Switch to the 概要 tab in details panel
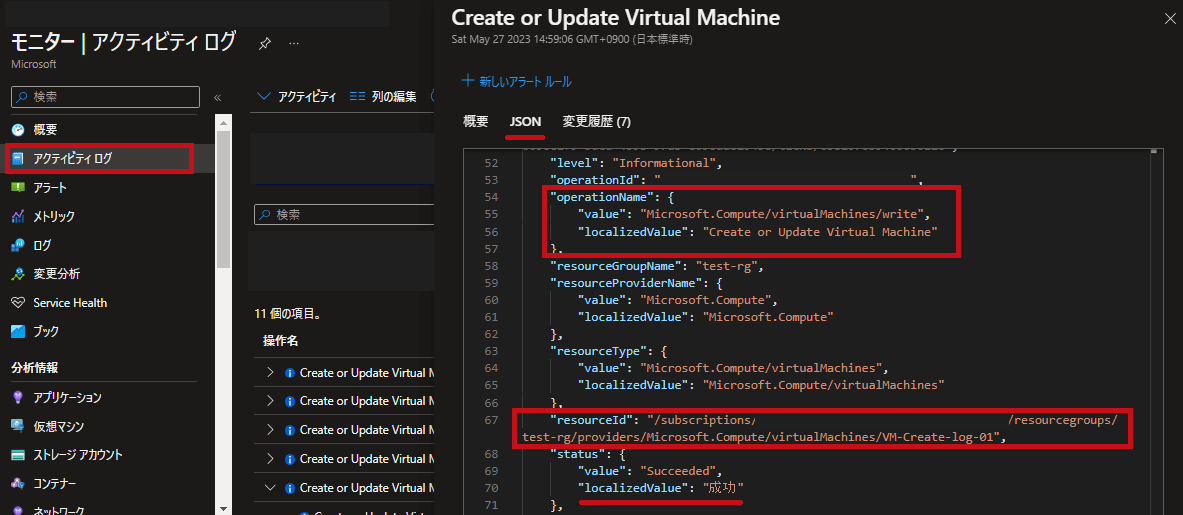1183x515 pixels. (x=475, y=121)
